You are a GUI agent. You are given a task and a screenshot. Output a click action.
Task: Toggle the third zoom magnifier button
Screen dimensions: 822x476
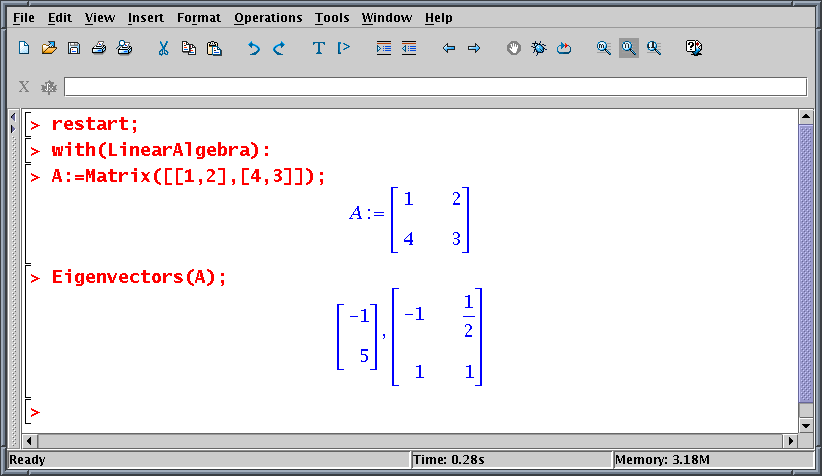654,48
